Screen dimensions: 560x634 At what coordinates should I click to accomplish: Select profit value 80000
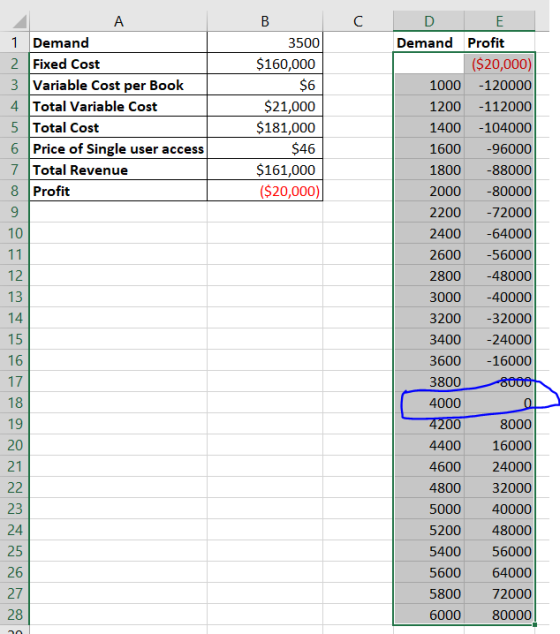click(x=500, y=615)
